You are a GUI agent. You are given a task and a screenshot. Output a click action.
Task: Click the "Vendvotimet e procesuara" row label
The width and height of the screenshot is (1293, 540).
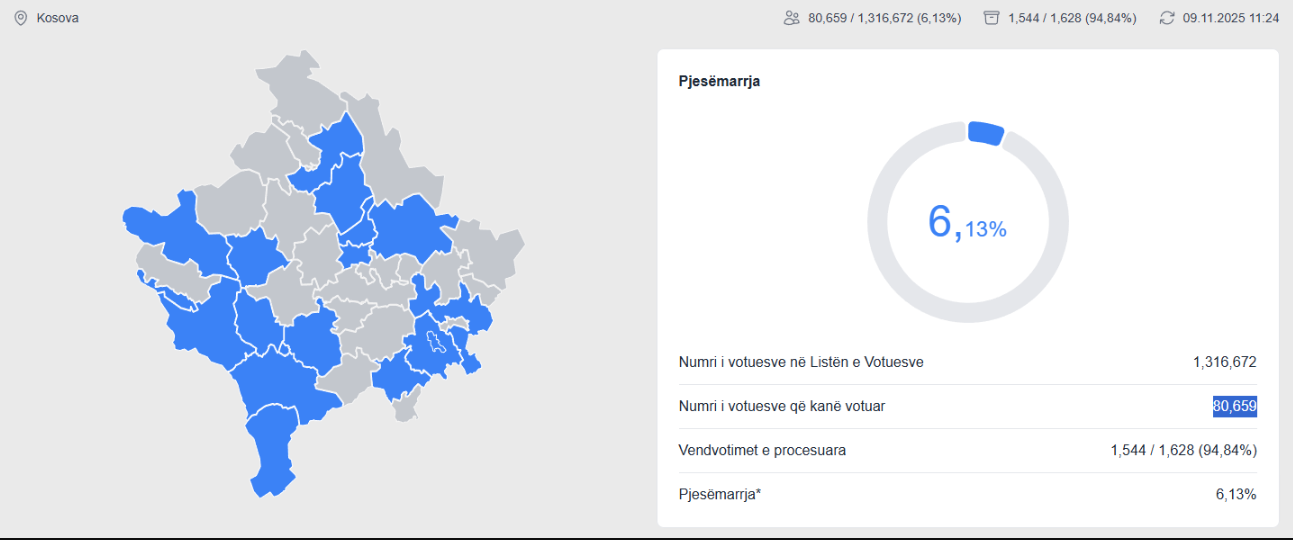[x=762, y=450]
